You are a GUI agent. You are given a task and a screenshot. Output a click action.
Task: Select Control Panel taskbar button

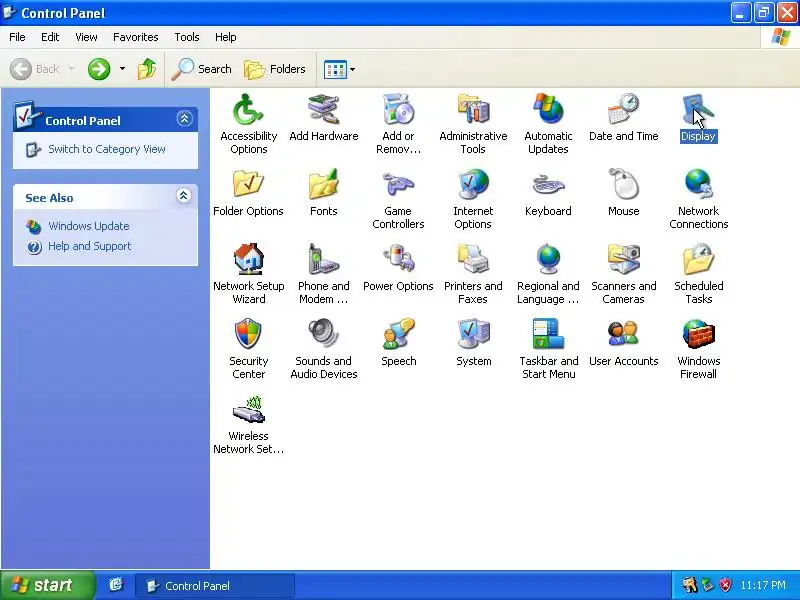(x=215, y=586)
